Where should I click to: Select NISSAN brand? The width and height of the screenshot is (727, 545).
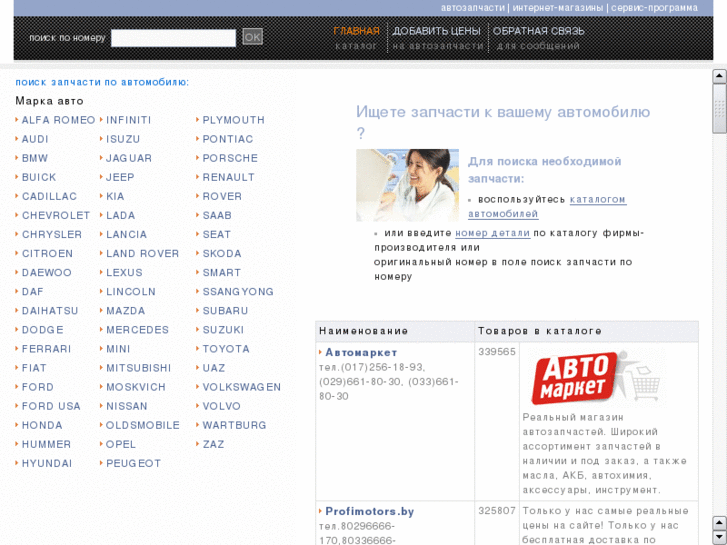[127, 406]
